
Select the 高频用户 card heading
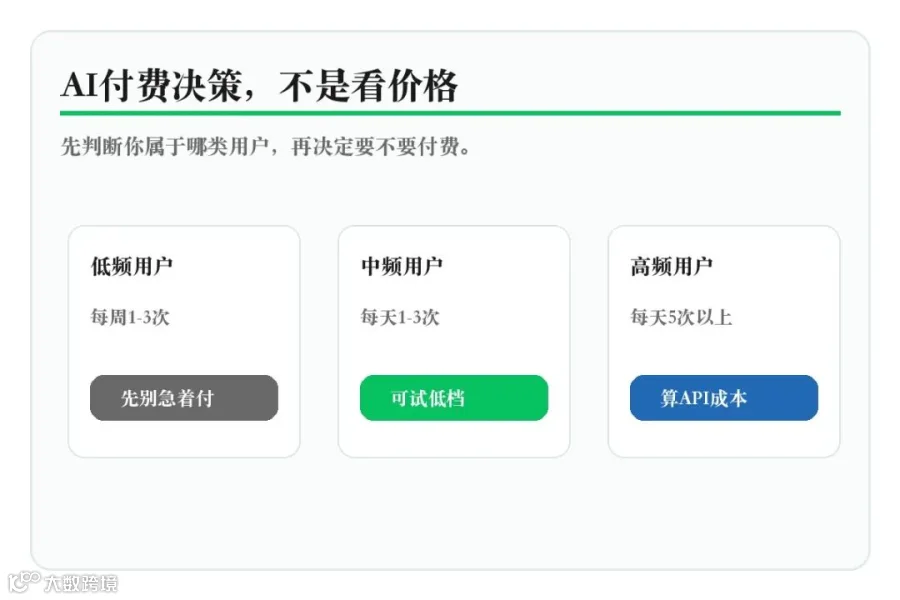672,266
